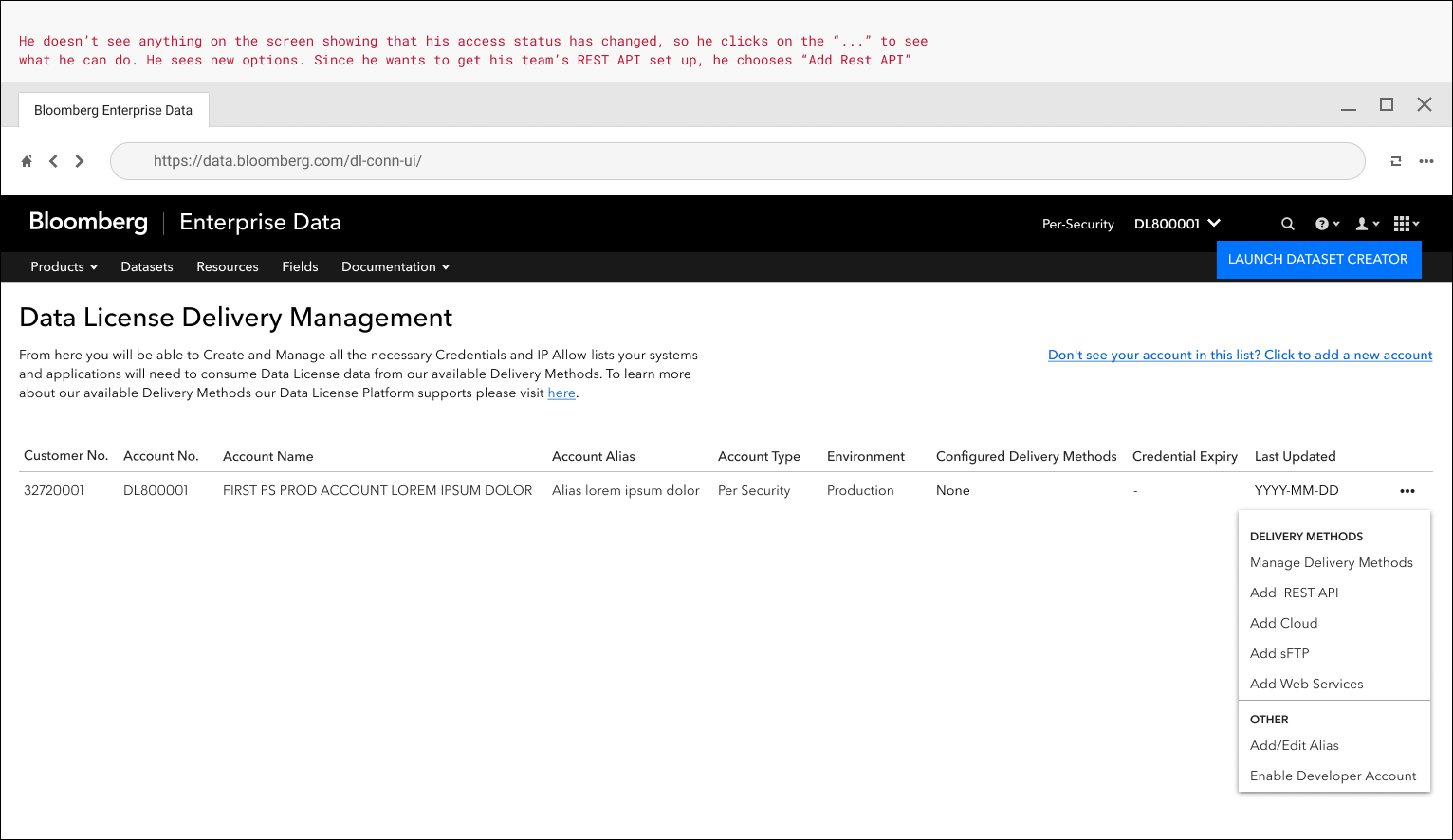Click the 'Production' environment cell
Screen dimensions: 1453x840
click(860, 491)
